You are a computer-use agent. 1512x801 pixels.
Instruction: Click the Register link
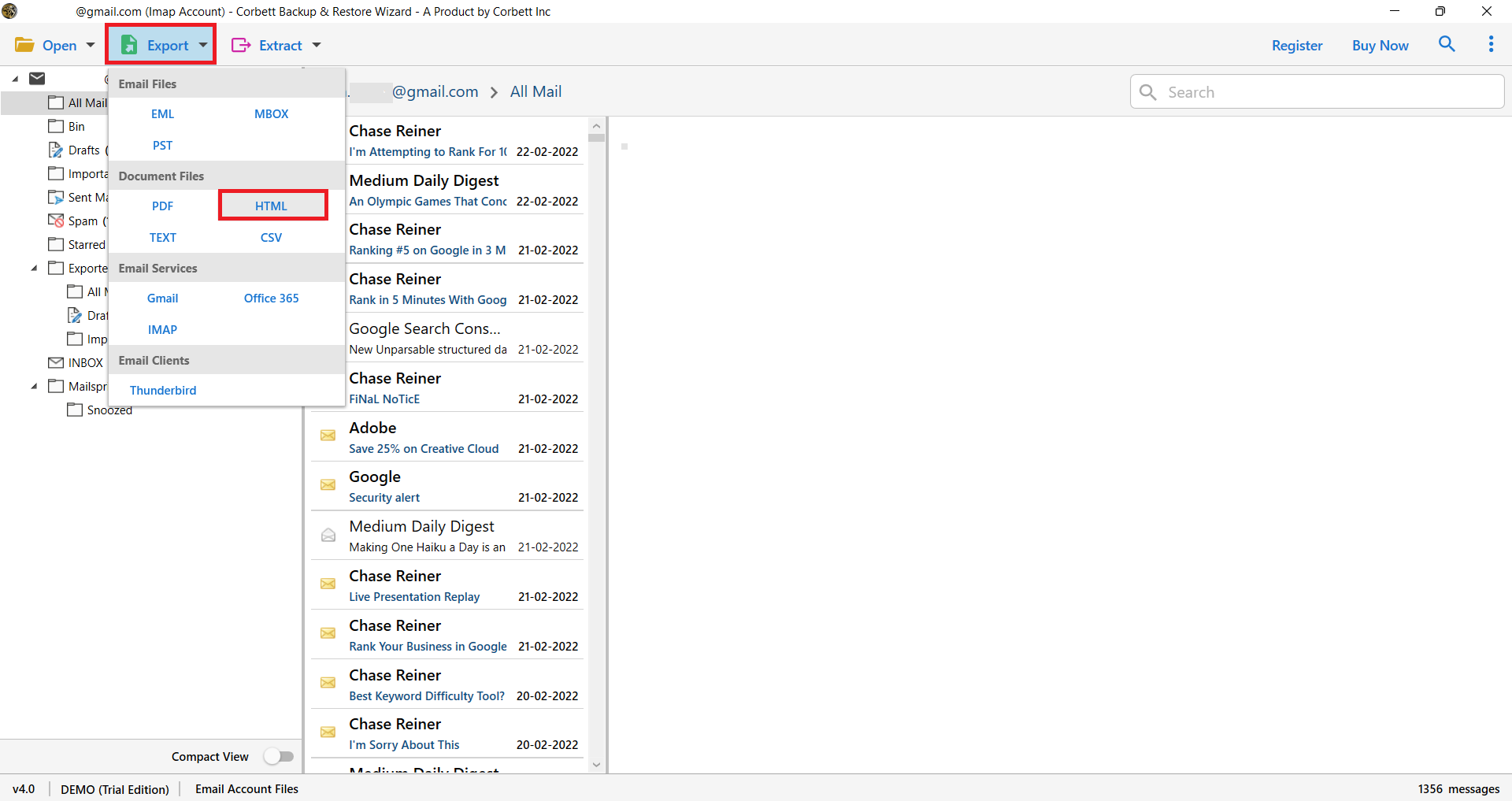1297,45
